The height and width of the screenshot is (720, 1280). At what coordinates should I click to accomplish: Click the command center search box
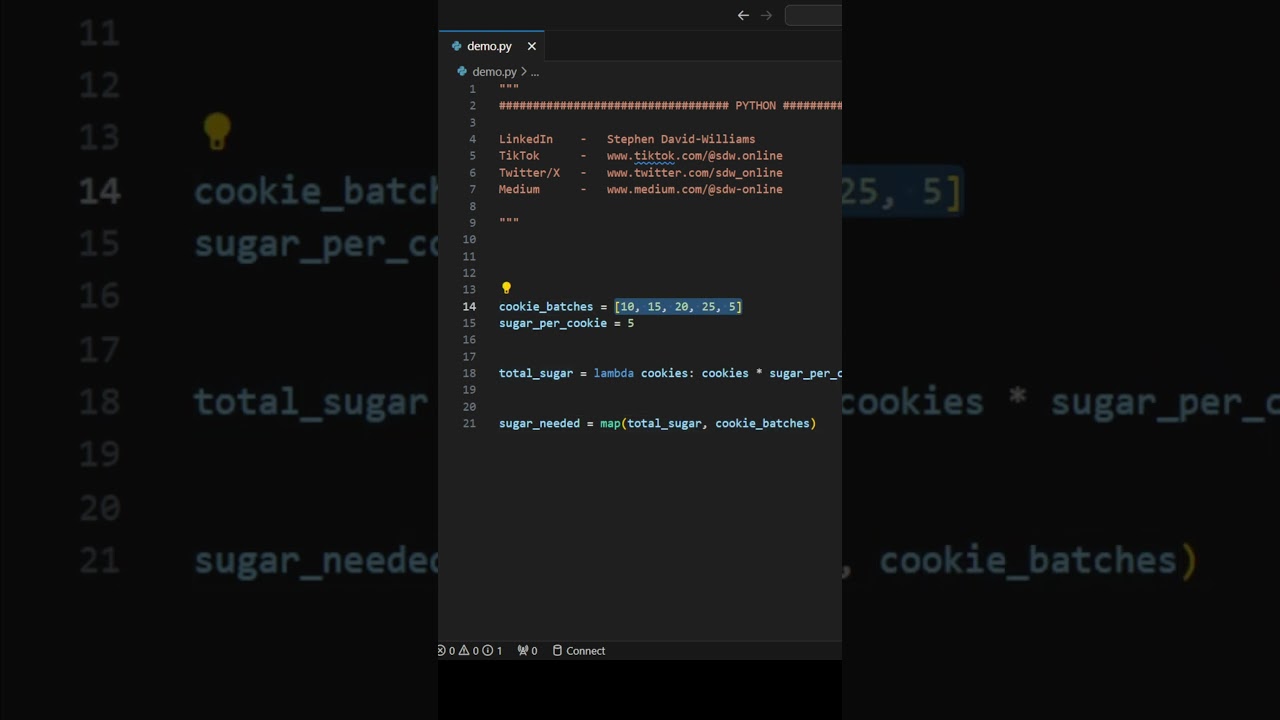coord(813,15)
